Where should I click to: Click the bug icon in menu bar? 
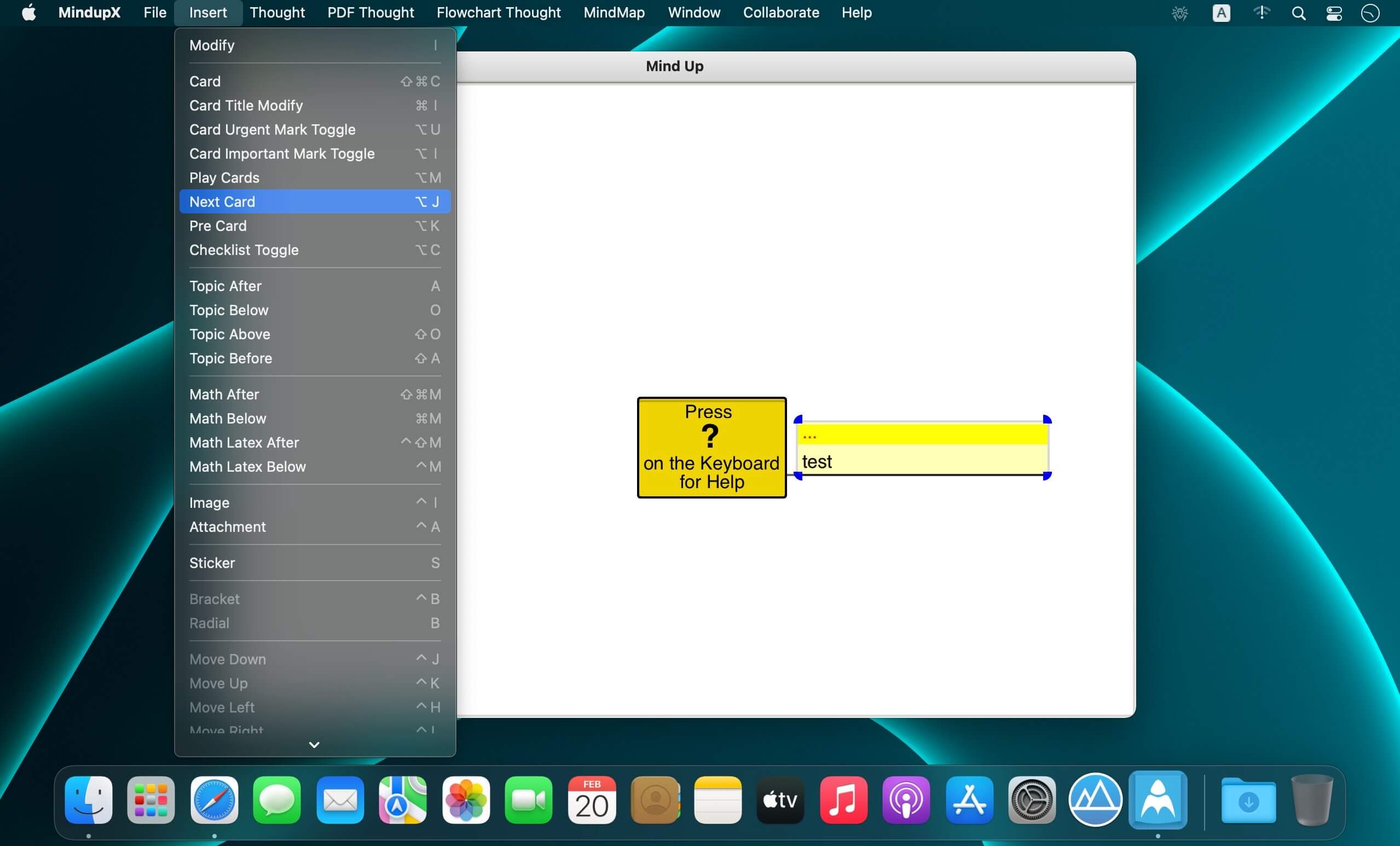pos(1179,13)
